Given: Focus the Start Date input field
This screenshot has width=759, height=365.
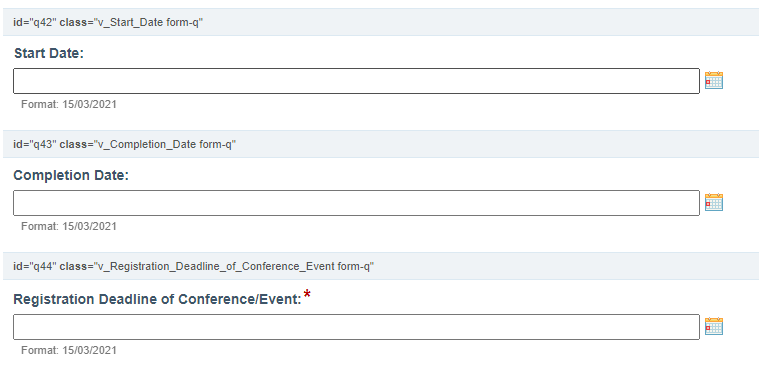Looking at the screenshot, I should (356, 81).
